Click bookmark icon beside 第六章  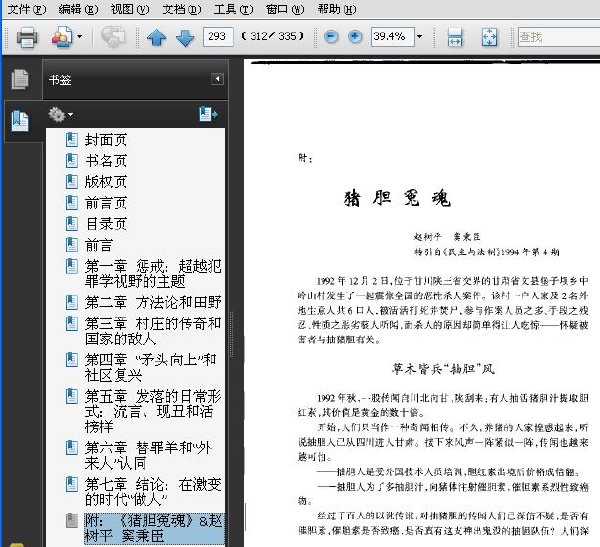pos(72,448)
